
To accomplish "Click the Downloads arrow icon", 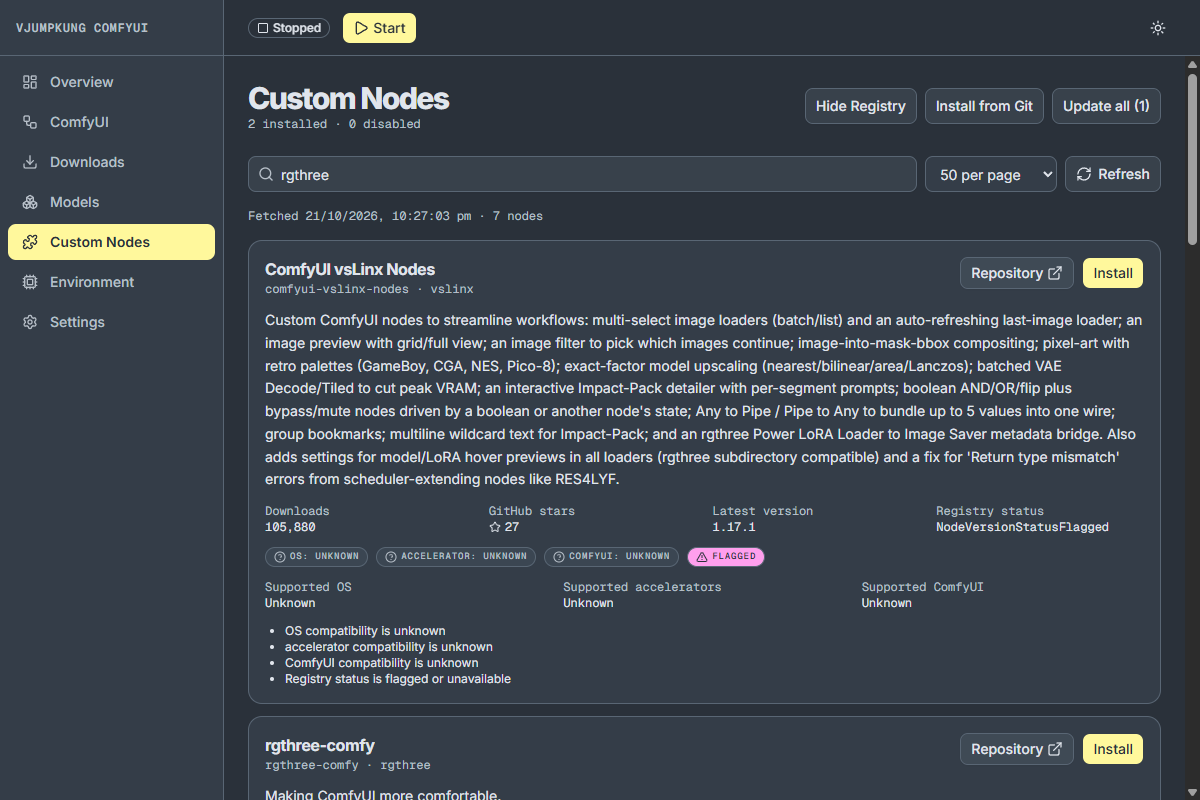I will click(x=30, y=162).
